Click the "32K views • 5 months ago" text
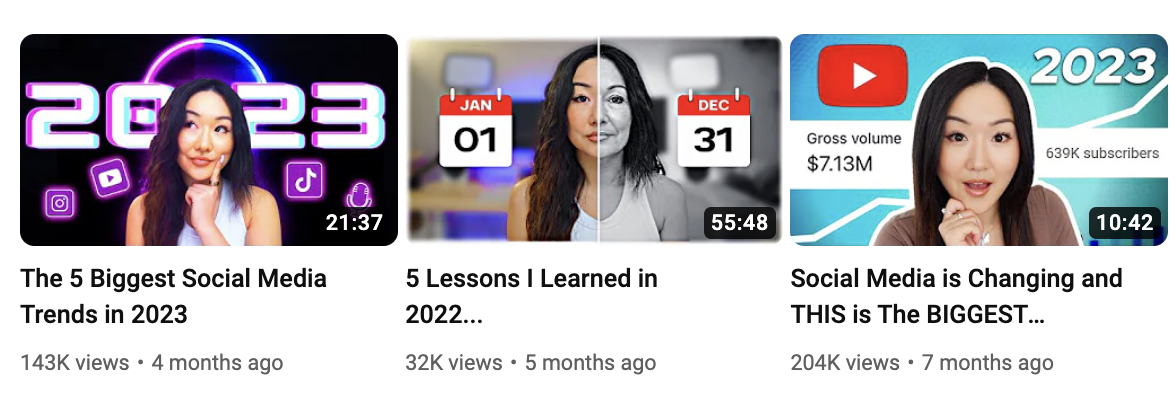This screenshot has height=414, width=1176. point(531,363)
